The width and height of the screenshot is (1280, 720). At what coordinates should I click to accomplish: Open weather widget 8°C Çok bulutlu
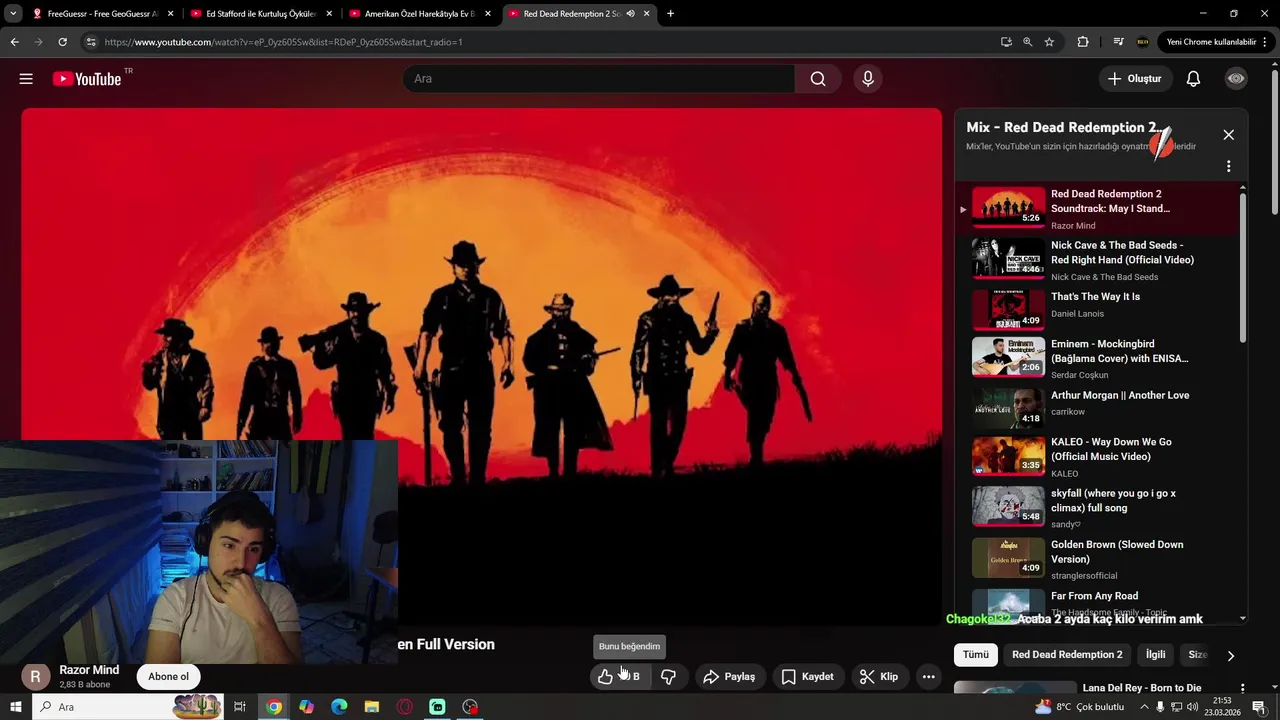tap(1081, 707)
